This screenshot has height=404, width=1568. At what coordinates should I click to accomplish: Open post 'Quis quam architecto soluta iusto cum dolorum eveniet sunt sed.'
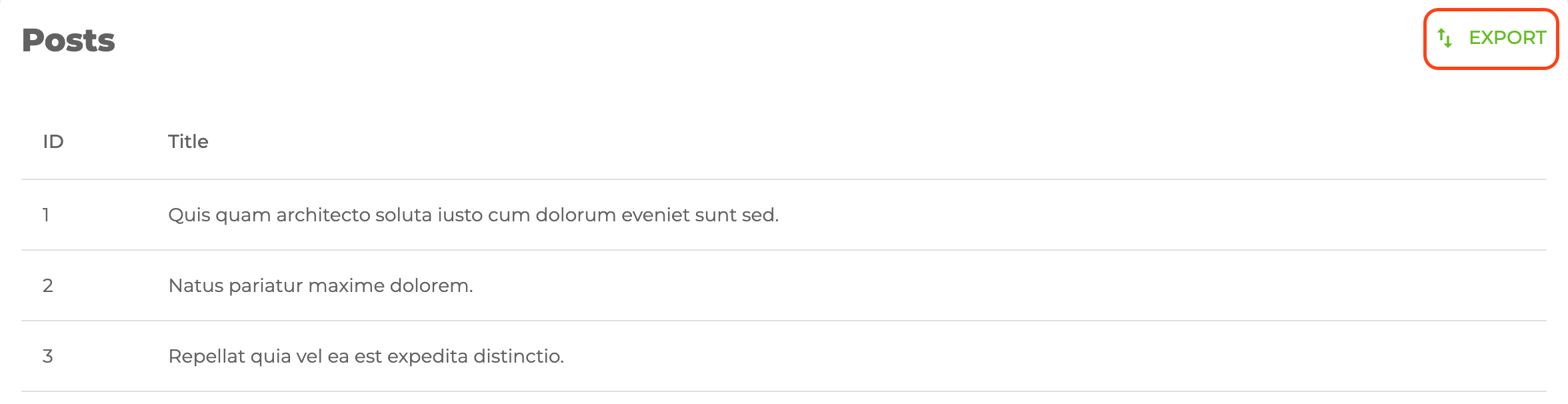pyautogui.click(x=475, y=215)
